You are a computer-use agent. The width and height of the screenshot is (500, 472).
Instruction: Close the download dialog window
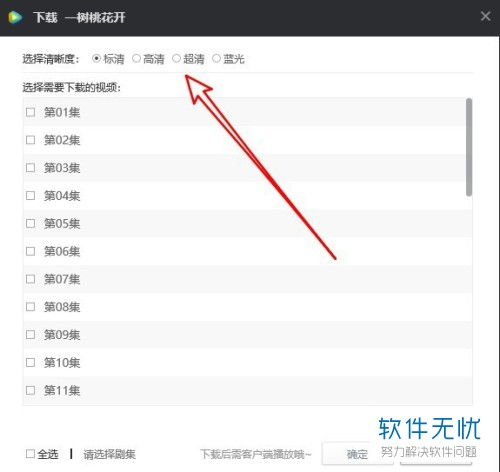tap(486, 16)
